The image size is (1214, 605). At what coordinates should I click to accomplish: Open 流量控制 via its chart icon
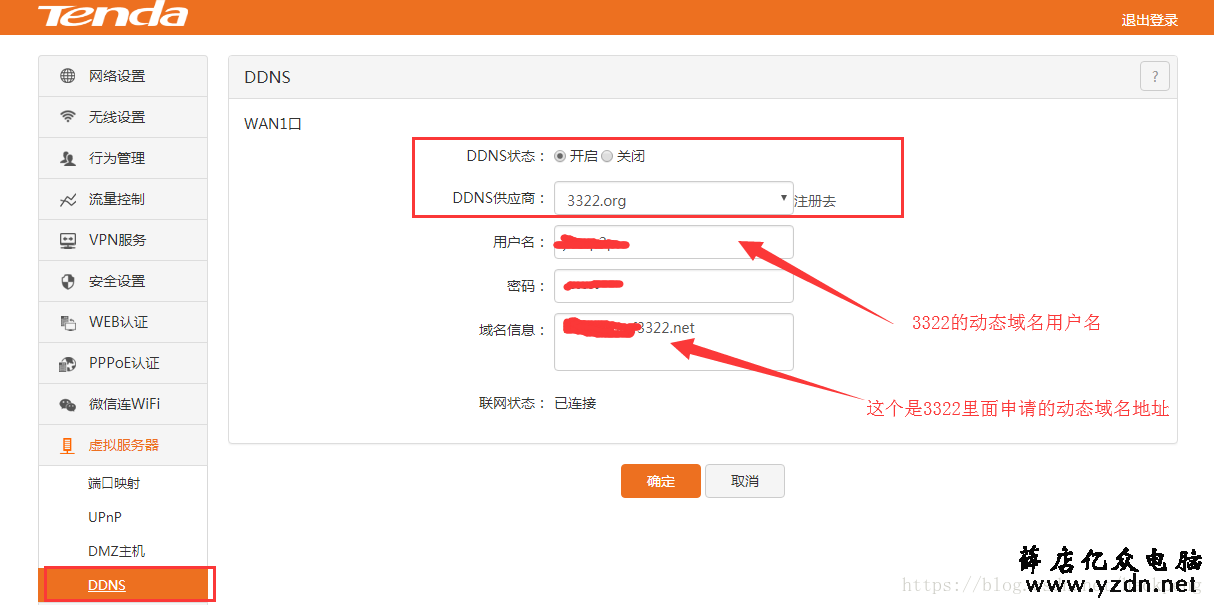point(68,199)
